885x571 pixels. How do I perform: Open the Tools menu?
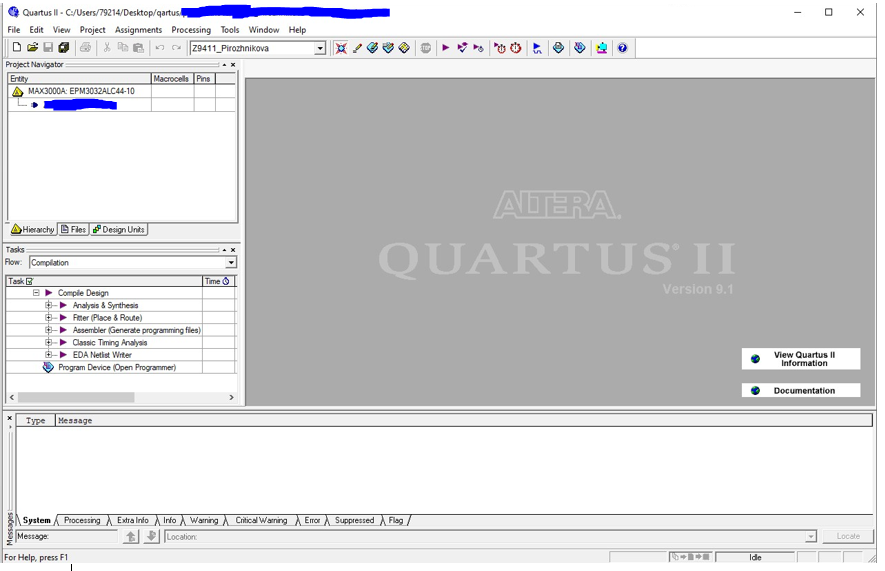click(230, 30)
